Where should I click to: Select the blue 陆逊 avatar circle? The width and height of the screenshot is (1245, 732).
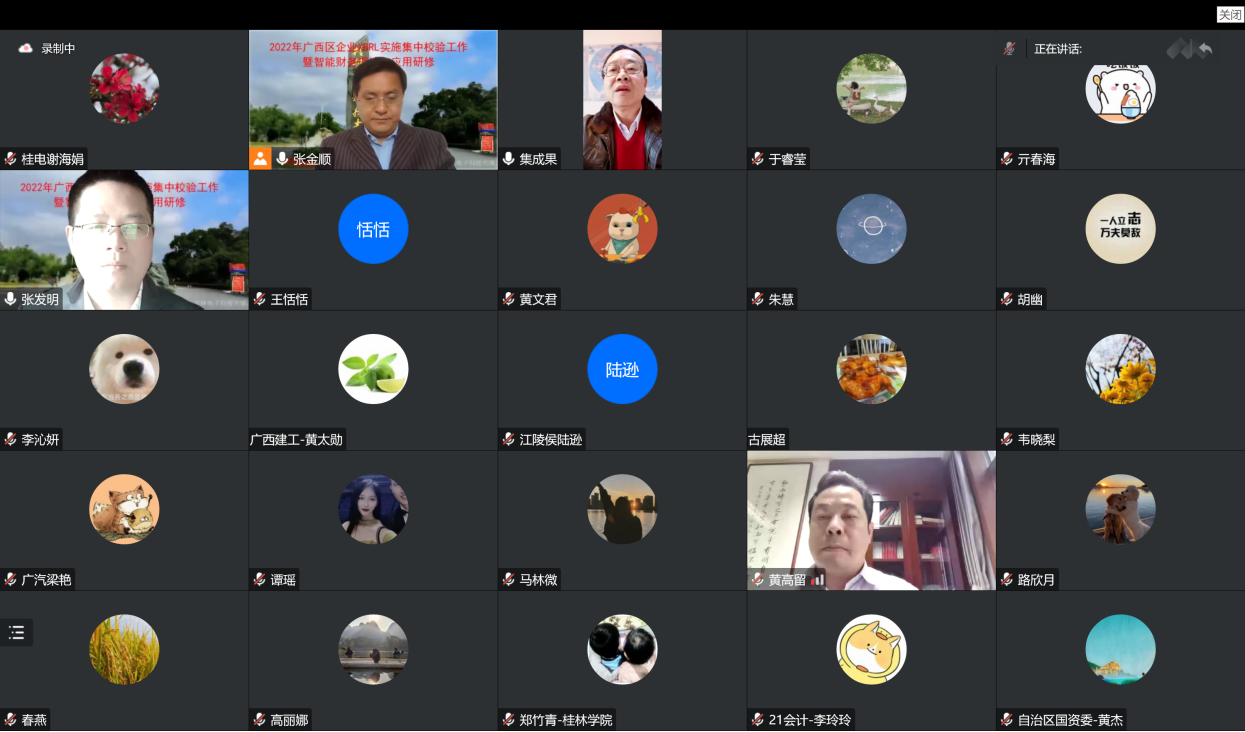pos(622,369)
